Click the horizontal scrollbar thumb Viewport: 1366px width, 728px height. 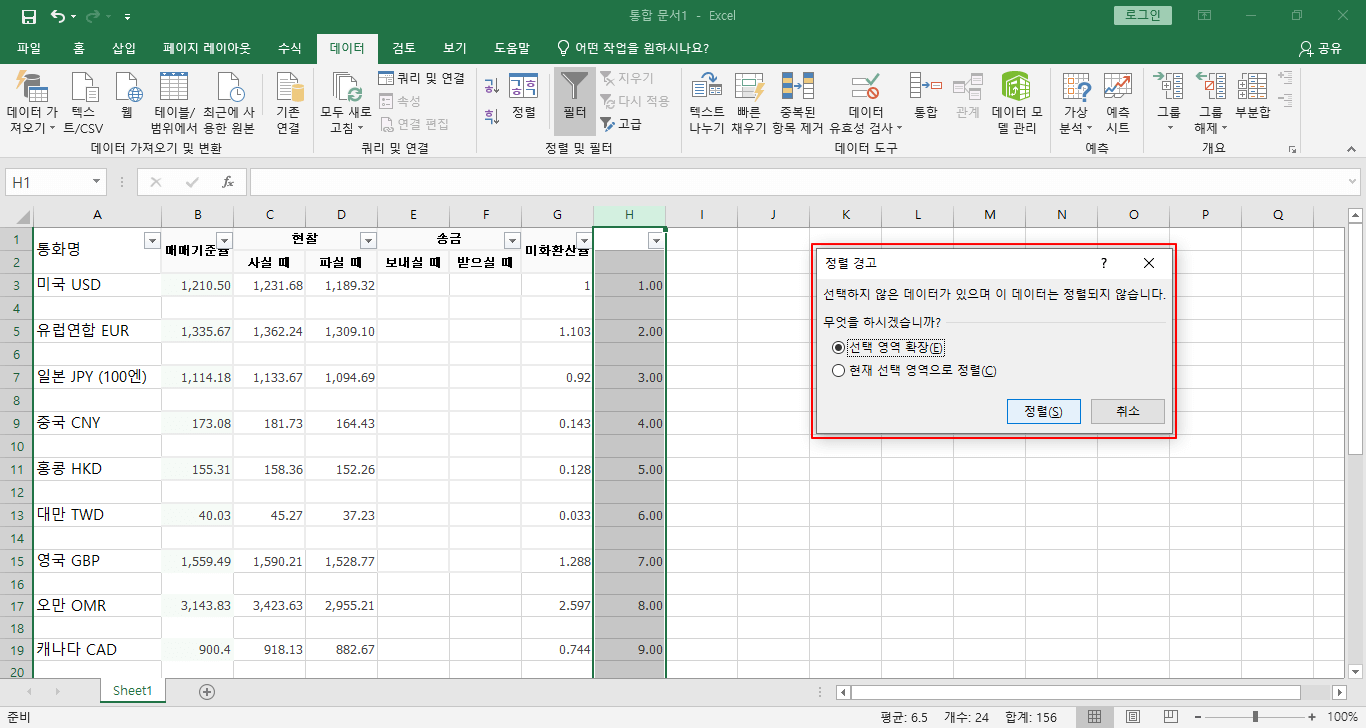tap(1075, 692)
